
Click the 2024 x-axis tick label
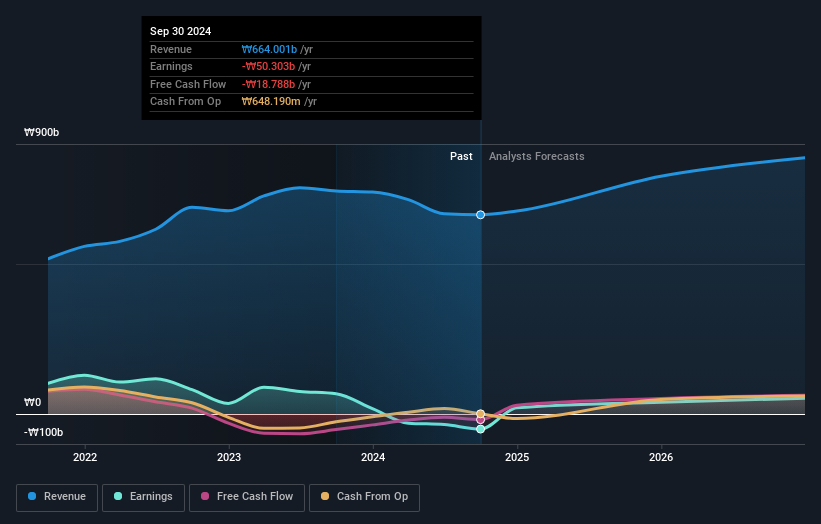click(373, 458)
